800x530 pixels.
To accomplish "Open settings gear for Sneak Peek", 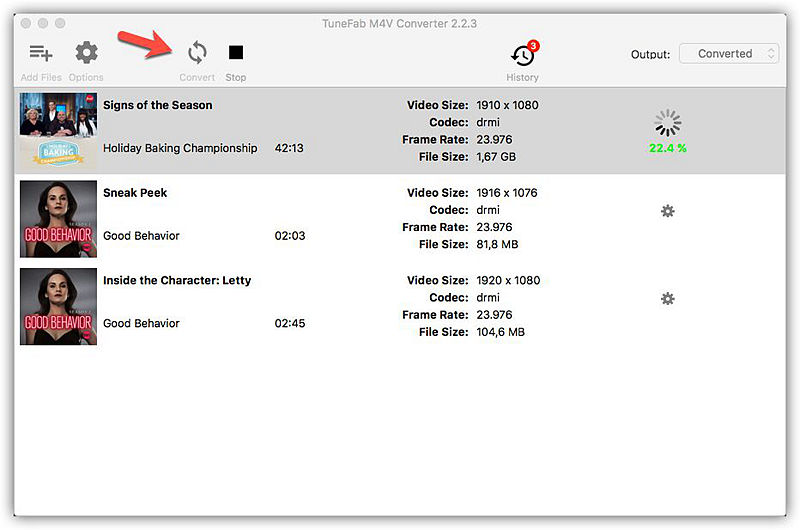I will [667, 211].
